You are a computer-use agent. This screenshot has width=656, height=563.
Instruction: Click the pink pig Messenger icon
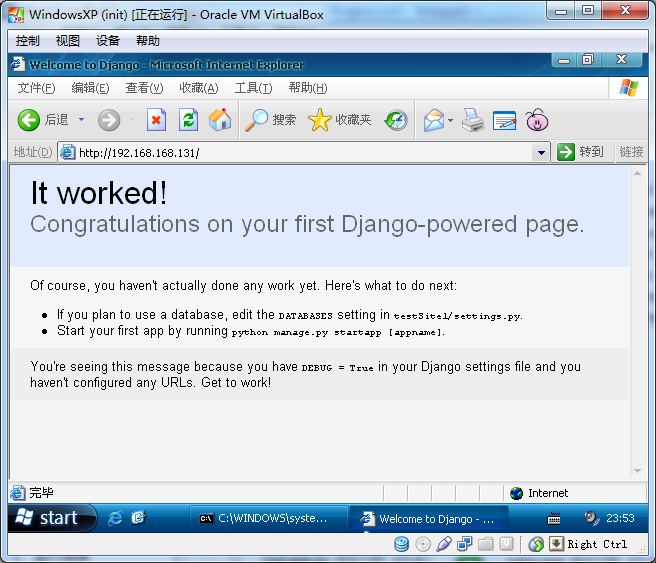[x=537, y=120]
